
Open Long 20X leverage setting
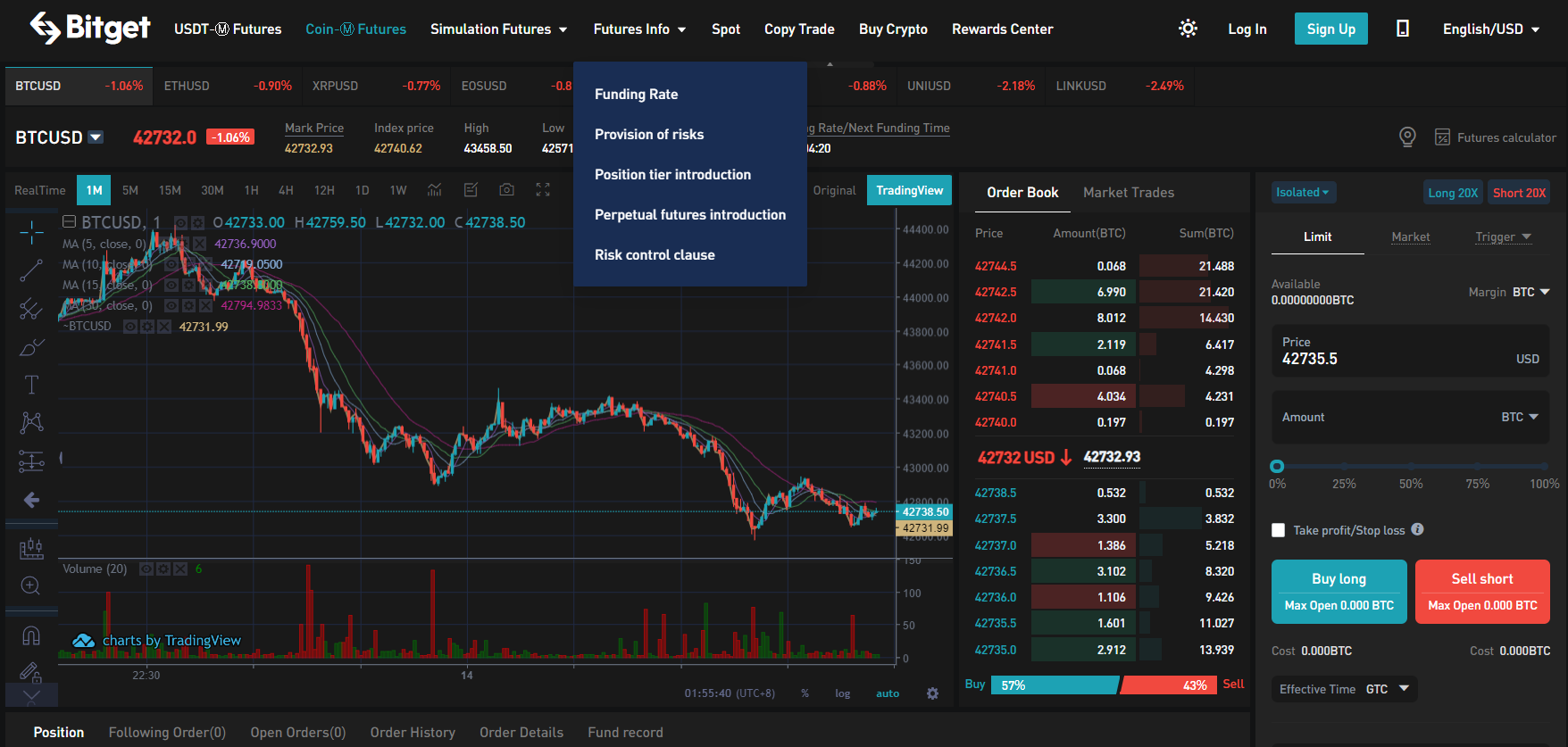[x=1453, y=192]
